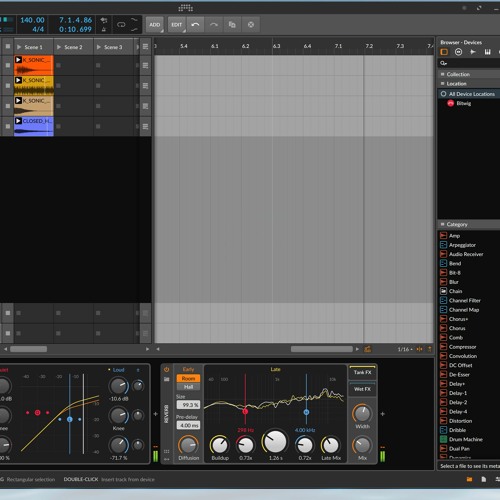Toggle the metronome icon under overdub
The image size is (500, 500).
click(x=104, y=30)
